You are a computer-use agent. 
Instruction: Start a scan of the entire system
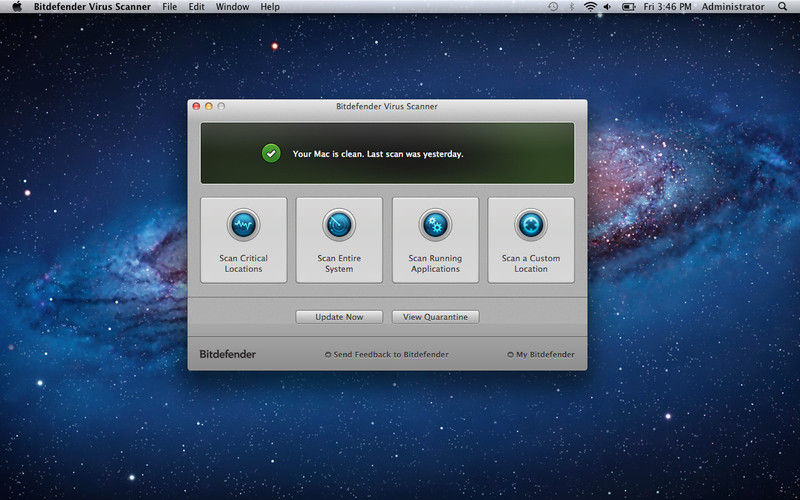(x=339, y=223)
